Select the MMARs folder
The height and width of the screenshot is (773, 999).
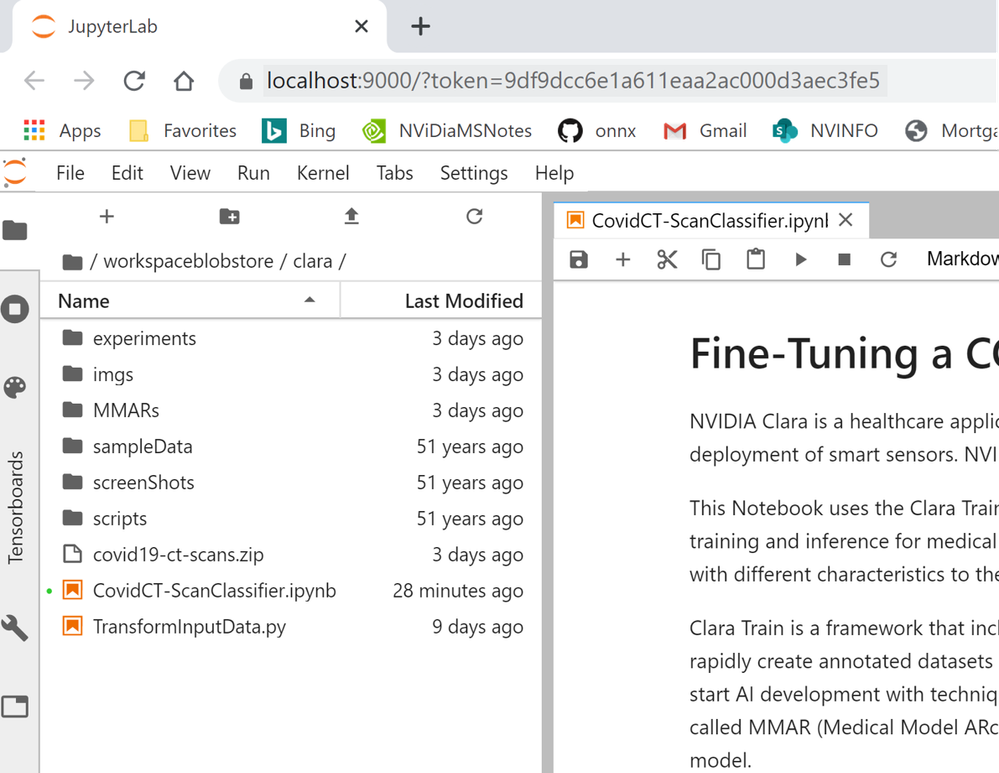pyautogui.click(x=291, y=410)
